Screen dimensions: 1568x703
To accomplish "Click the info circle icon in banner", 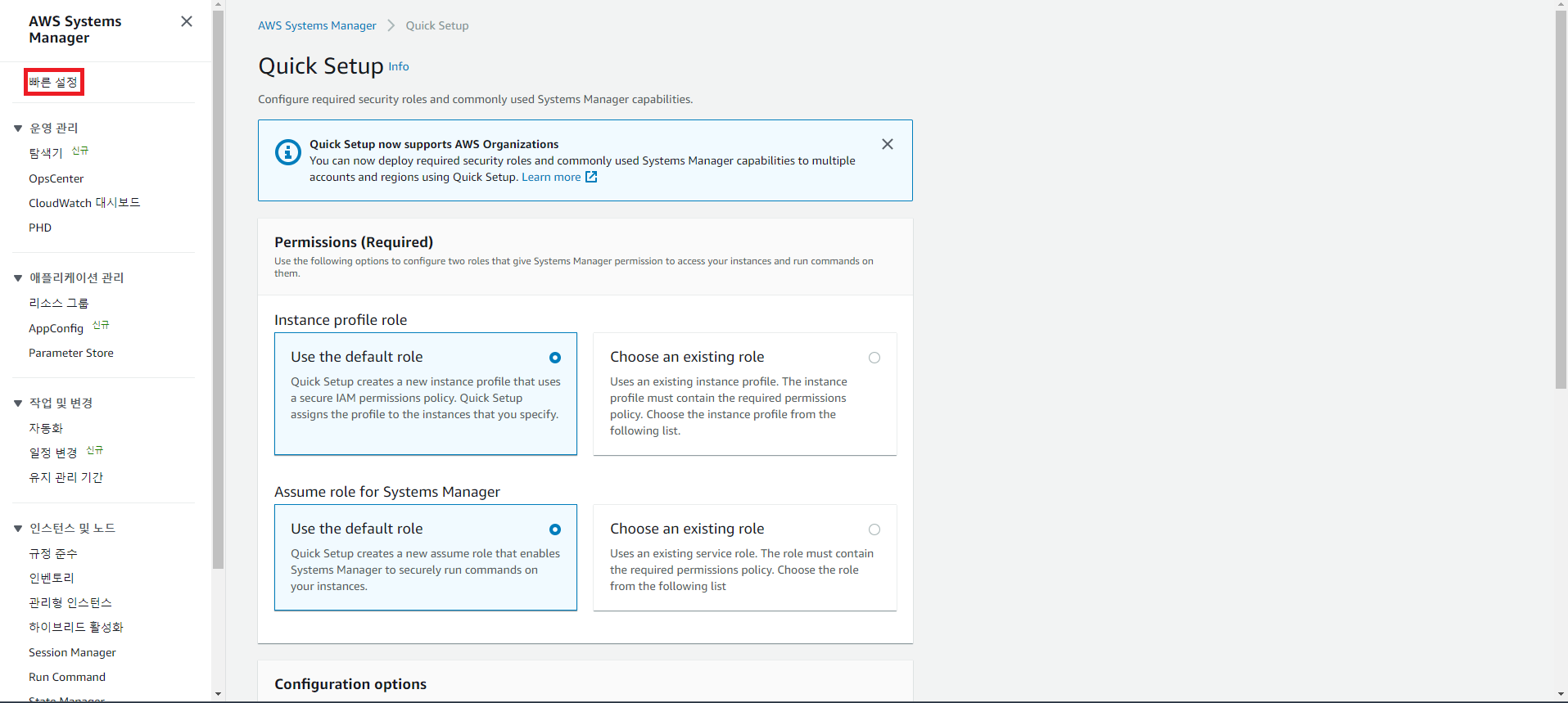I will point(288,152).
